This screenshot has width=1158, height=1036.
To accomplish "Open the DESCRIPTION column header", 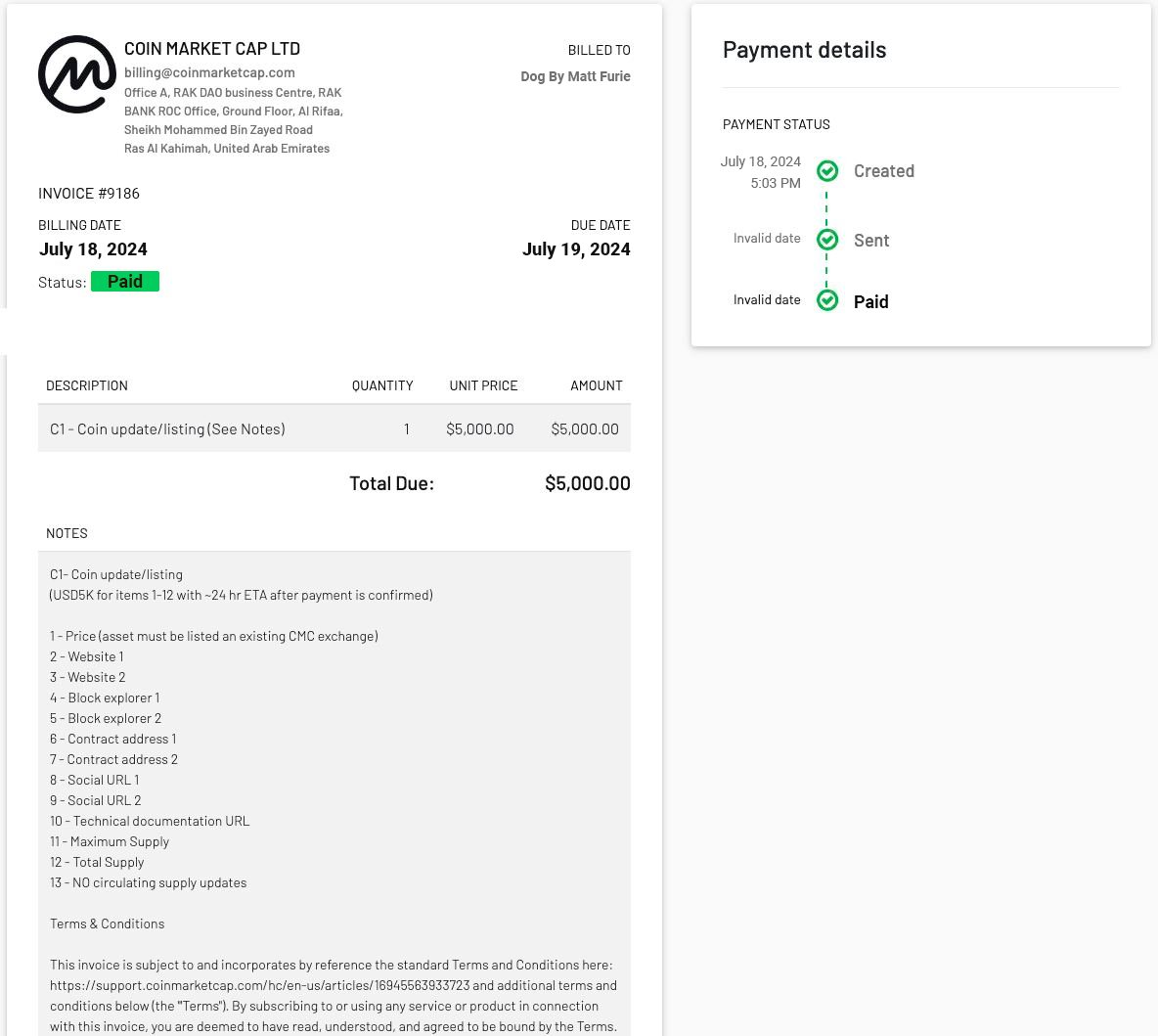I will [87, 385].
